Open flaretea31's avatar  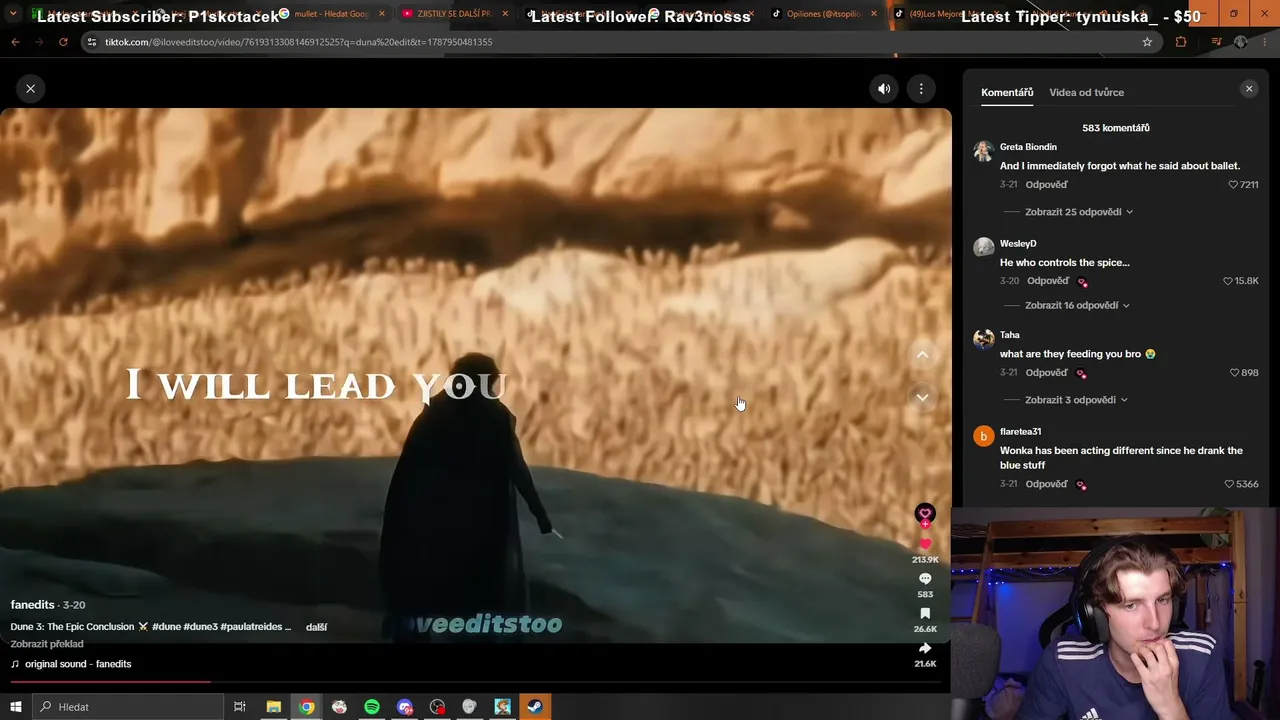[983, 436]
